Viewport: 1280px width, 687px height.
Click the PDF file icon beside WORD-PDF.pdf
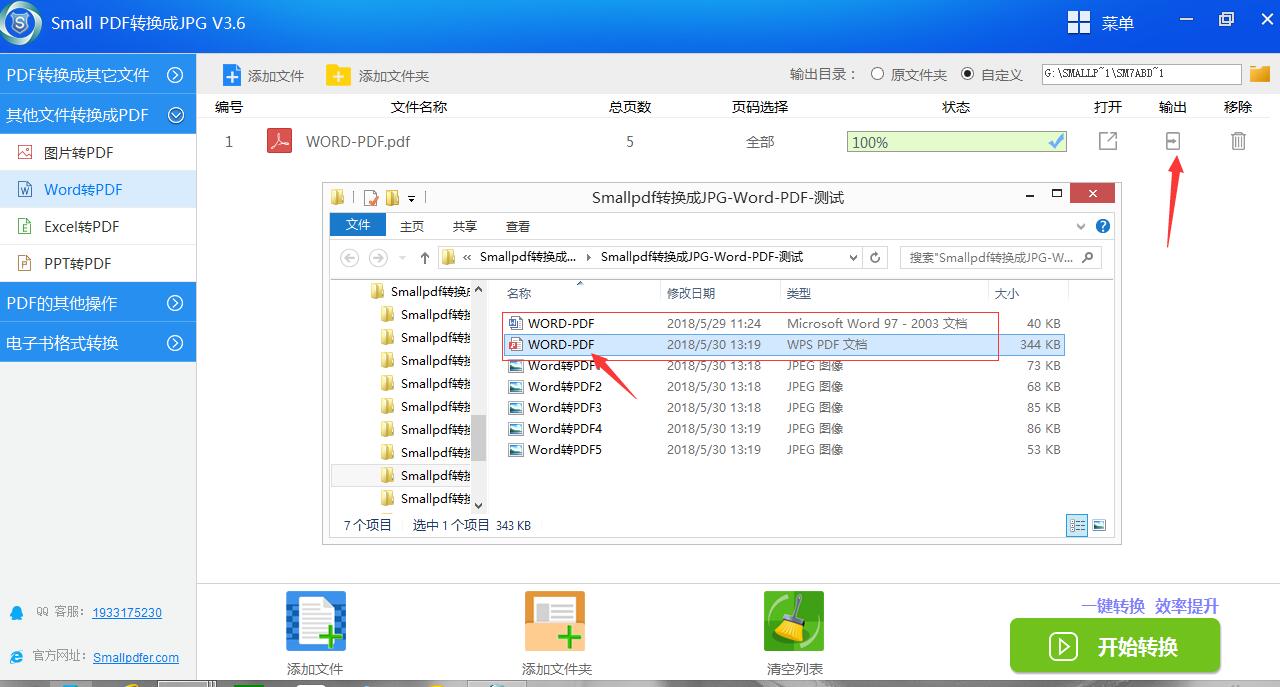pyautogui.click(x=279, y=141)
